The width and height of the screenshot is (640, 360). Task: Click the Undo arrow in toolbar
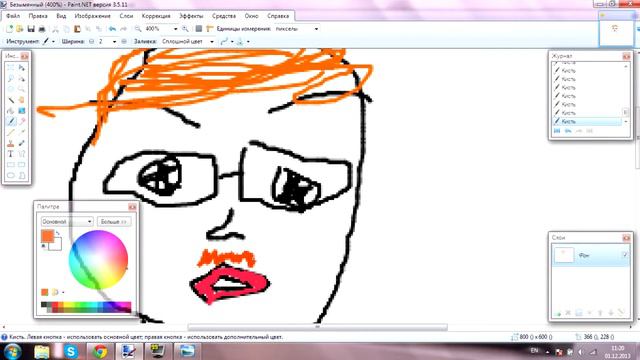point(112,29)
